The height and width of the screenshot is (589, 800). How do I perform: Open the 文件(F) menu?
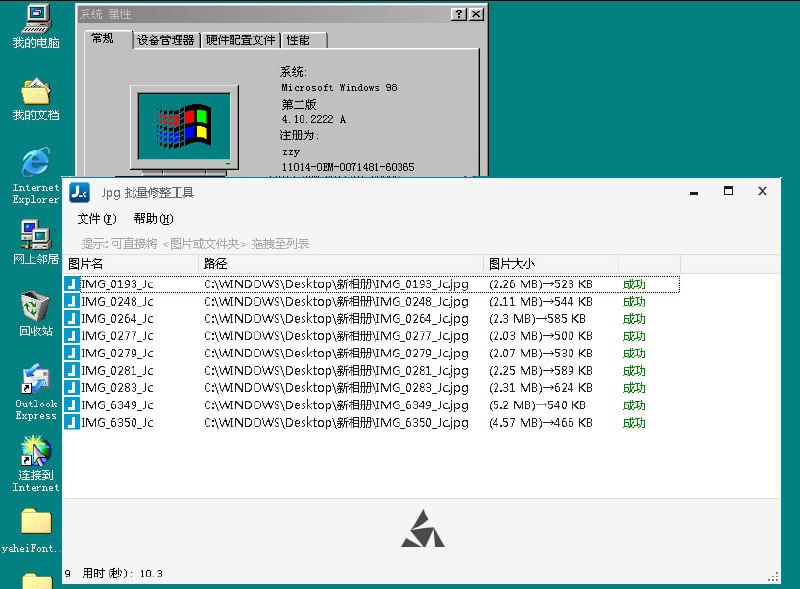point(94,218)
